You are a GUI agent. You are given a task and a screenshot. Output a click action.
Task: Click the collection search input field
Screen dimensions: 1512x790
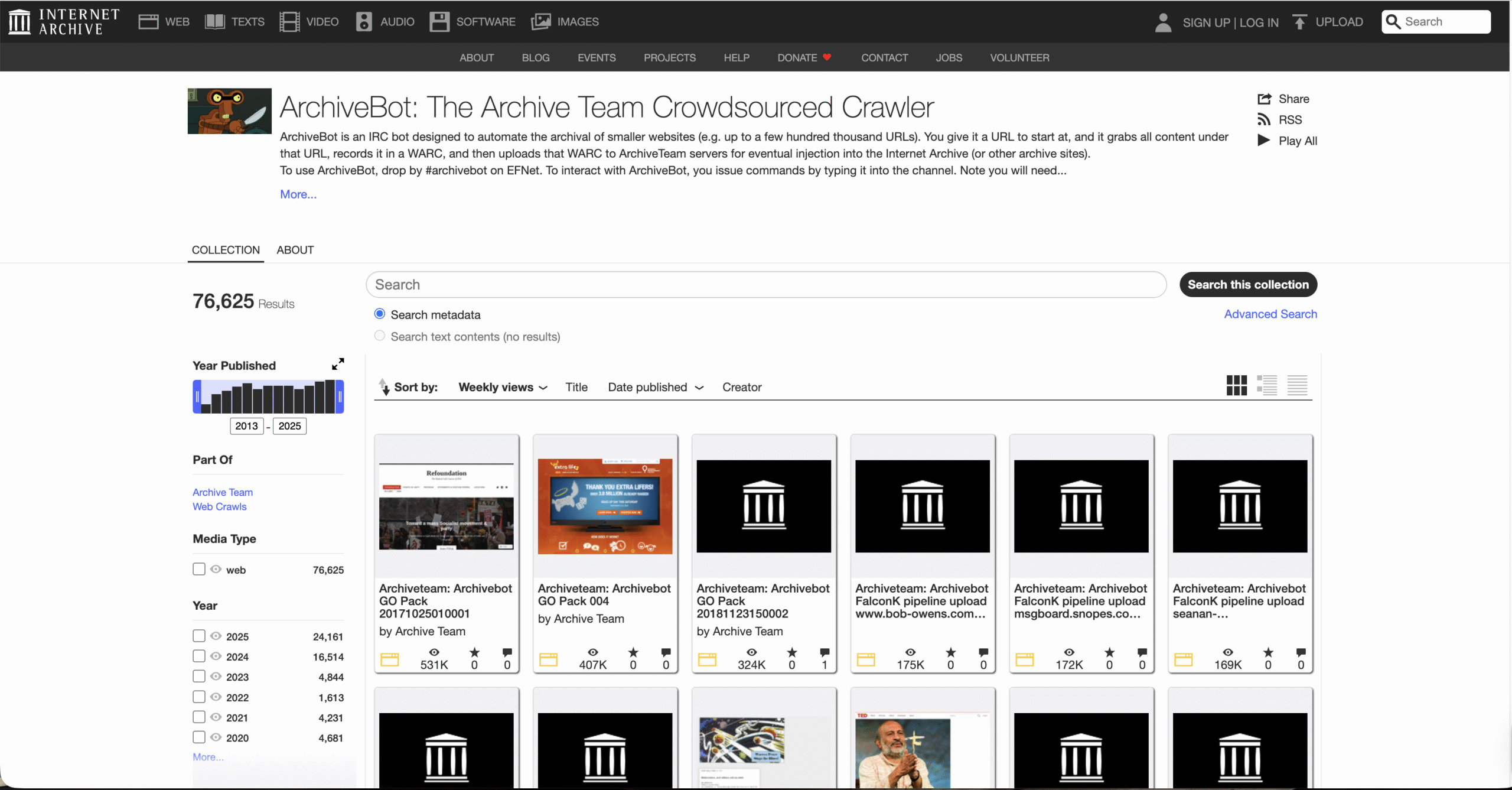click(x=766, y=285)
